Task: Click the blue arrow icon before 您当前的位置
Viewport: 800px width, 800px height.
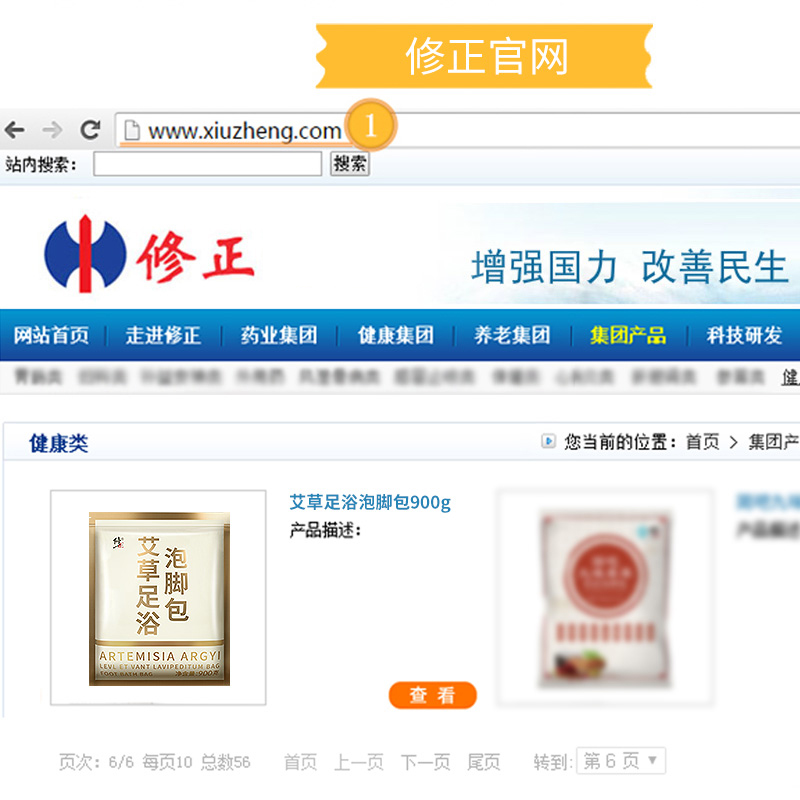Action: click(548, 441)
